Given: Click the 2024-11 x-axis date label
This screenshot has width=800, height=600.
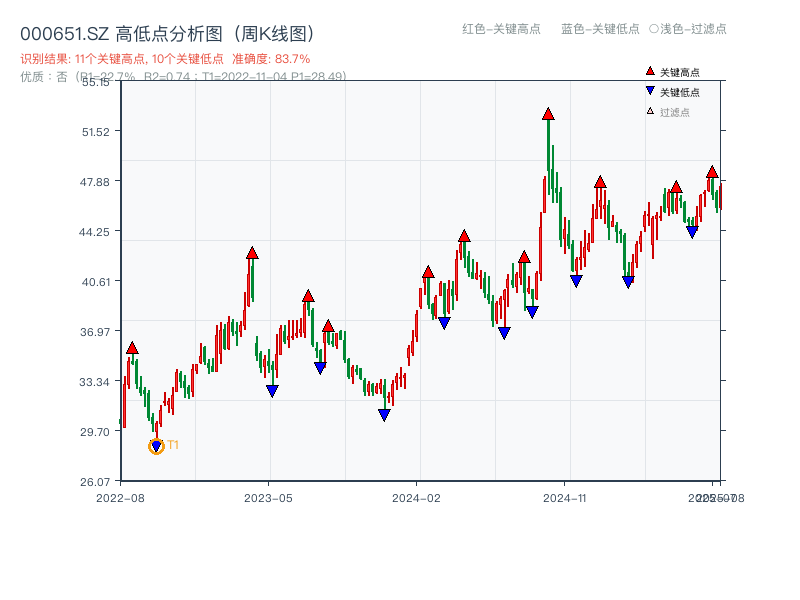Looking at the screenshot, I should [565, 498].
